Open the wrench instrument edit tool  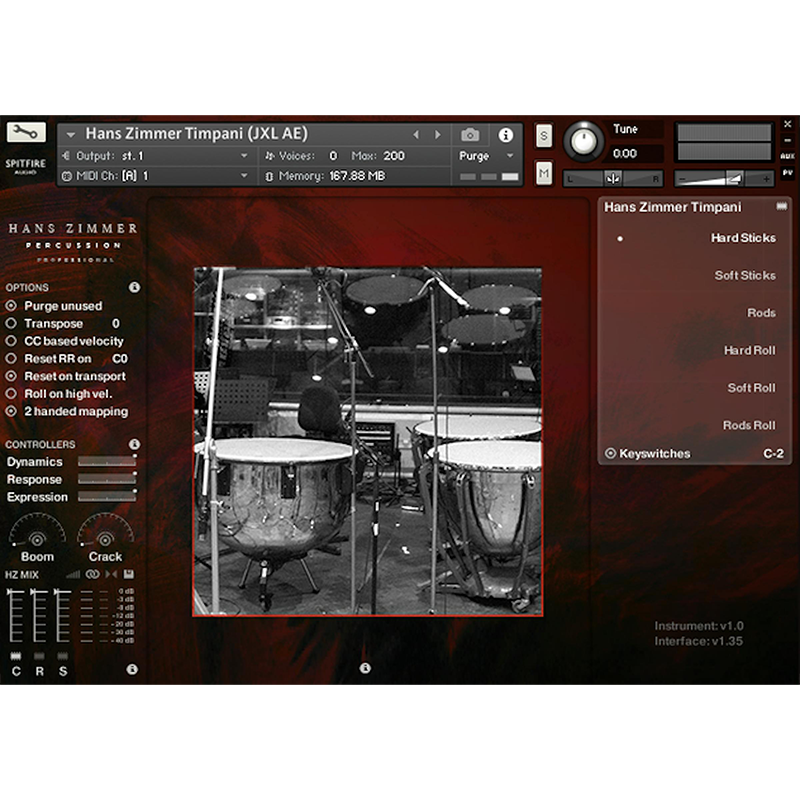click(26, 132)
